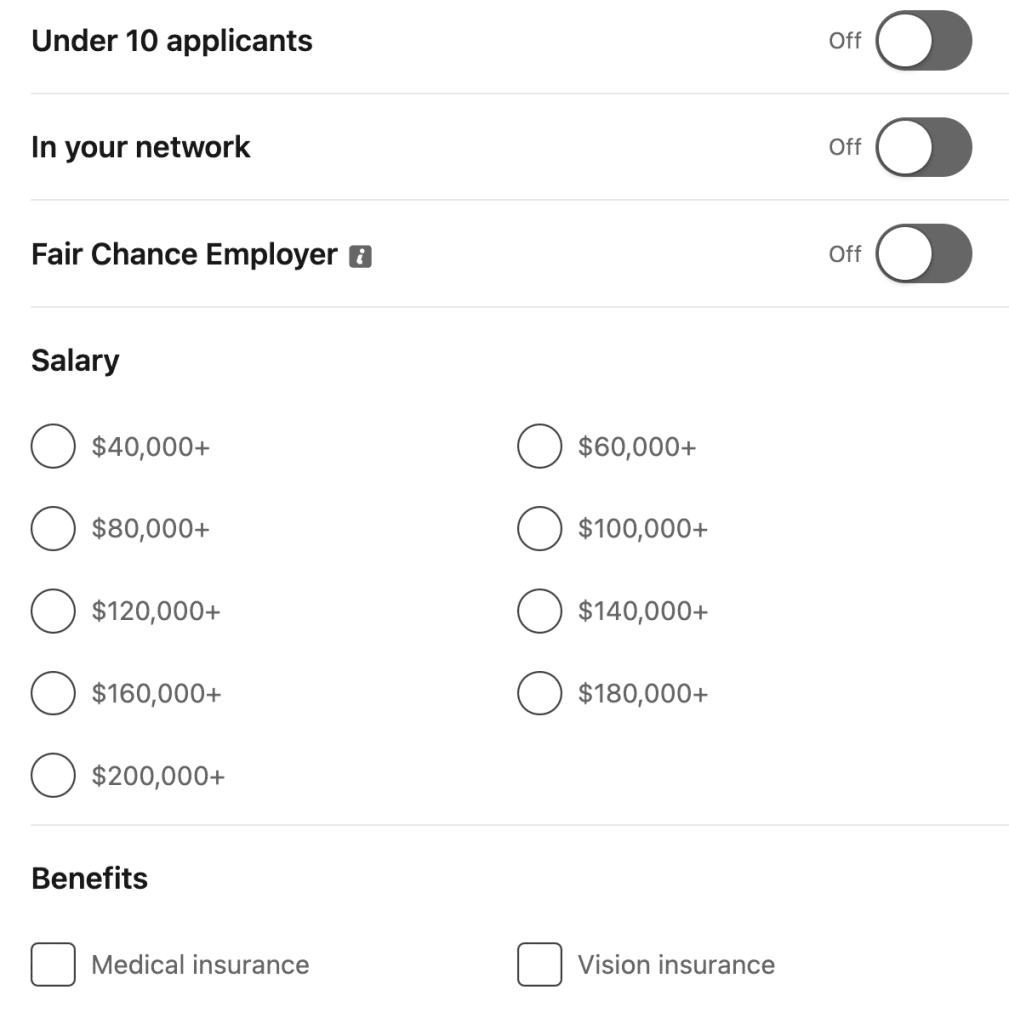The height and width of the screenshot is (1024, 1009).
Task: Click the Under 10 applicants label
Action: [x=172, y=41]
